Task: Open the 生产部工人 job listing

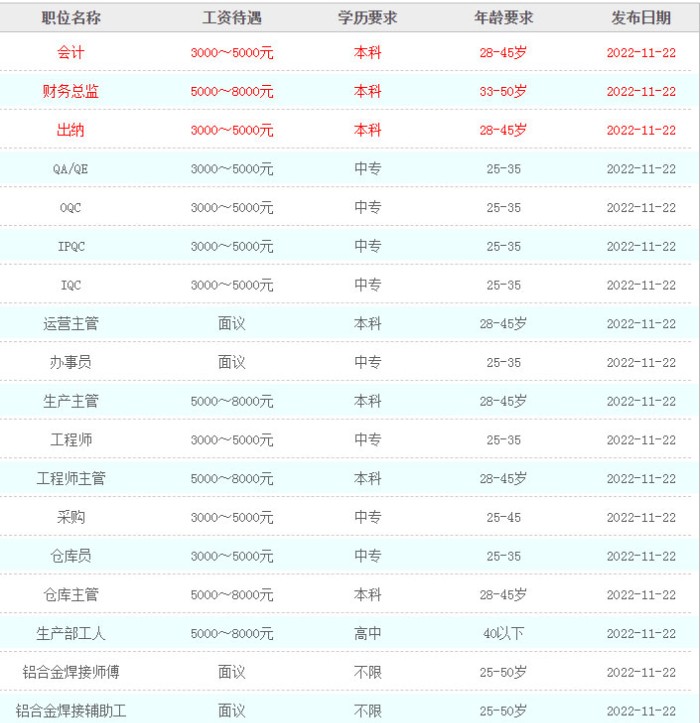Action: click(x=71, y=633)
